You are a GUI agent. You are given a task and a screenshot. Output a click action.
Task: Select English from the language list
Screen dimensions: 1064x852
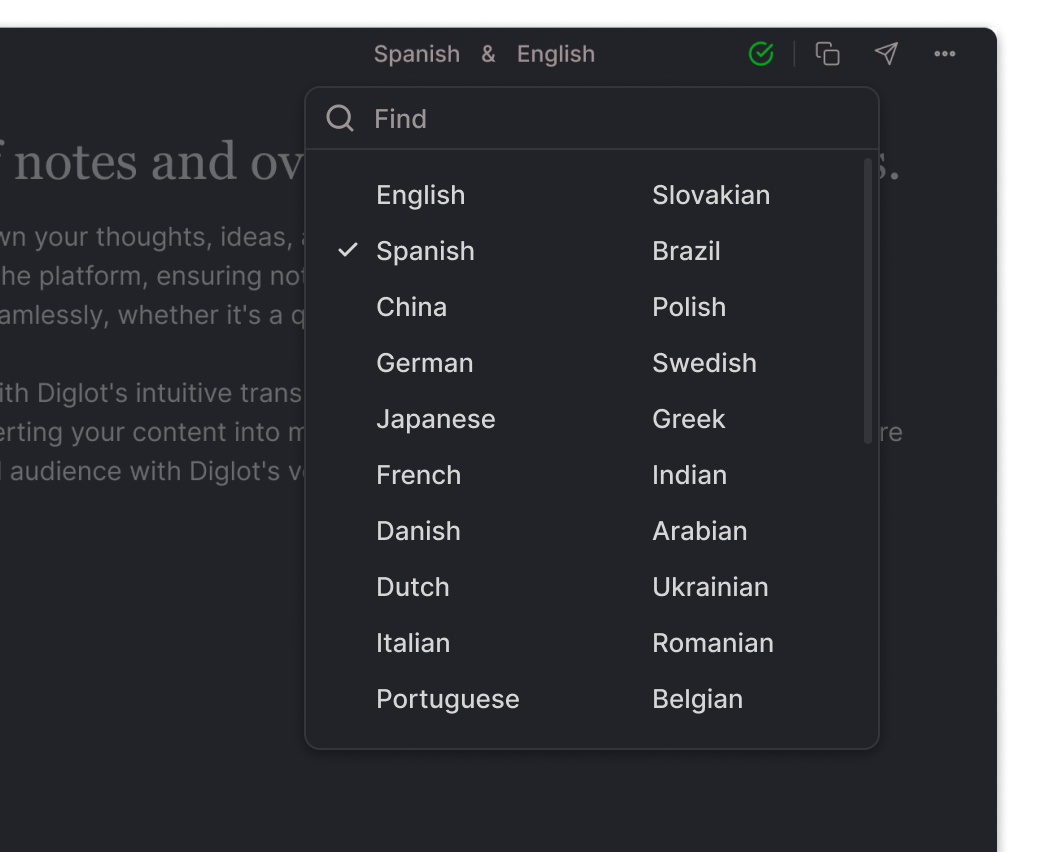(420, 195)
